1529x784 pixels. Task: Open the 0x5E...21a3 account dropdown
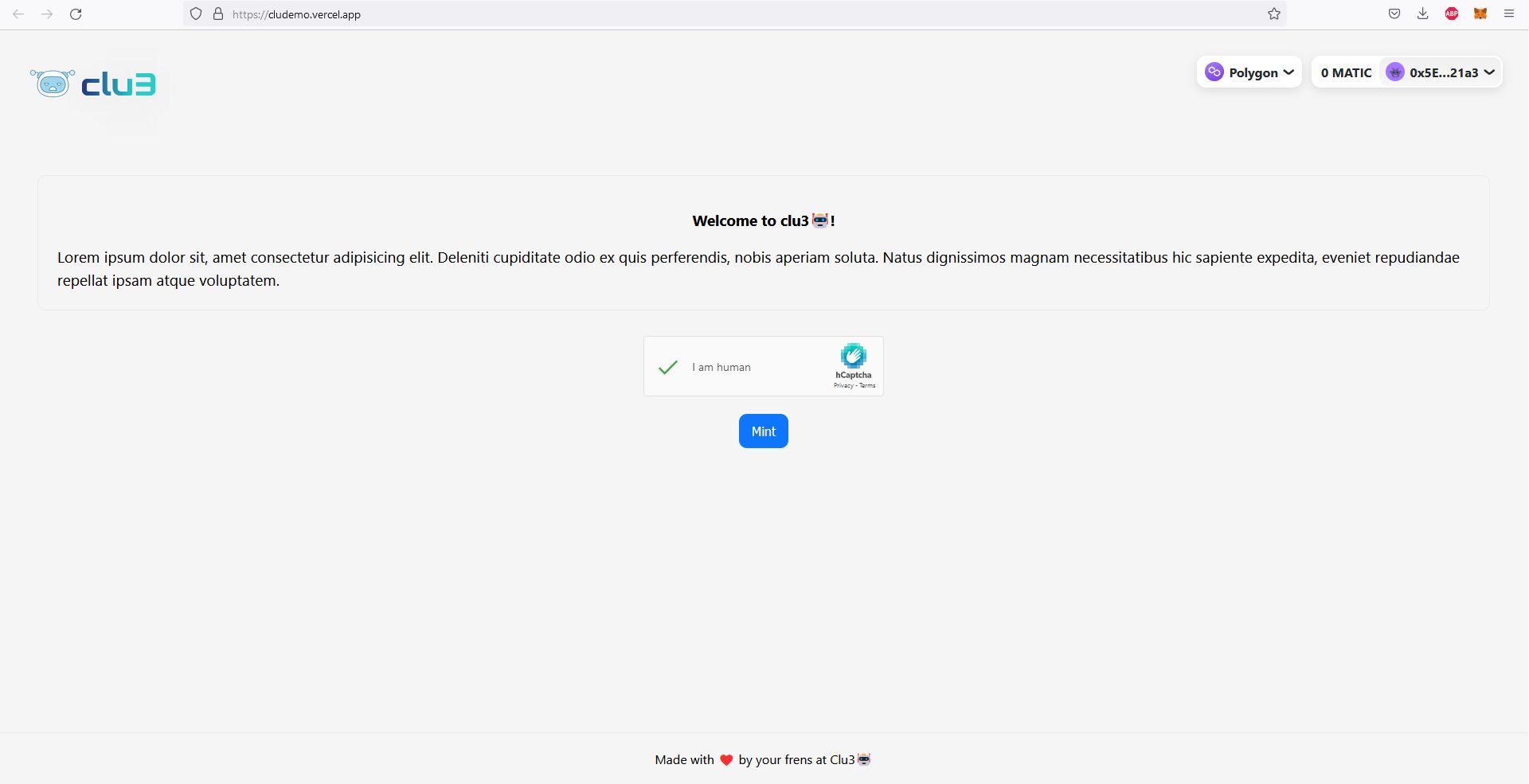(1441, 72)
